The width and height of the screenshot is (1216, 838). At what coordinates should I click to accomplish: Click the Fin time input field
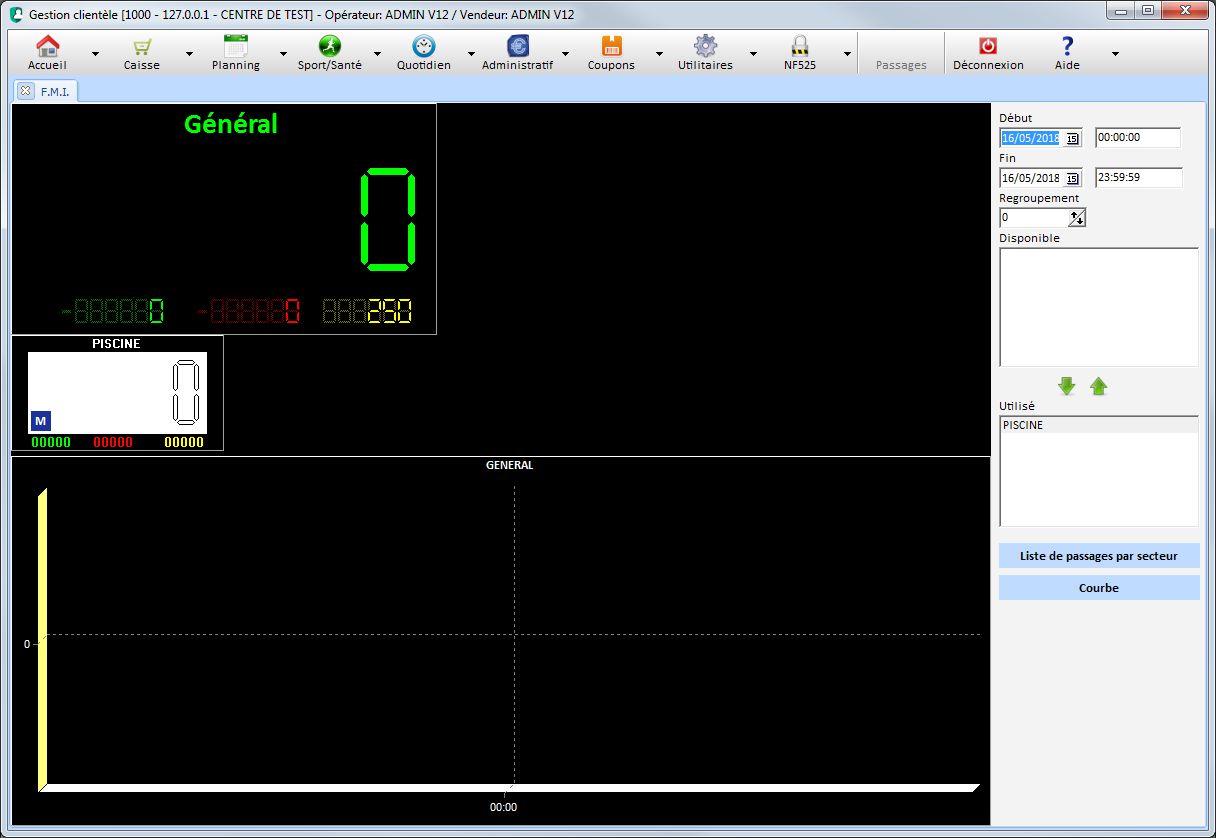[x=1138, y=178]
